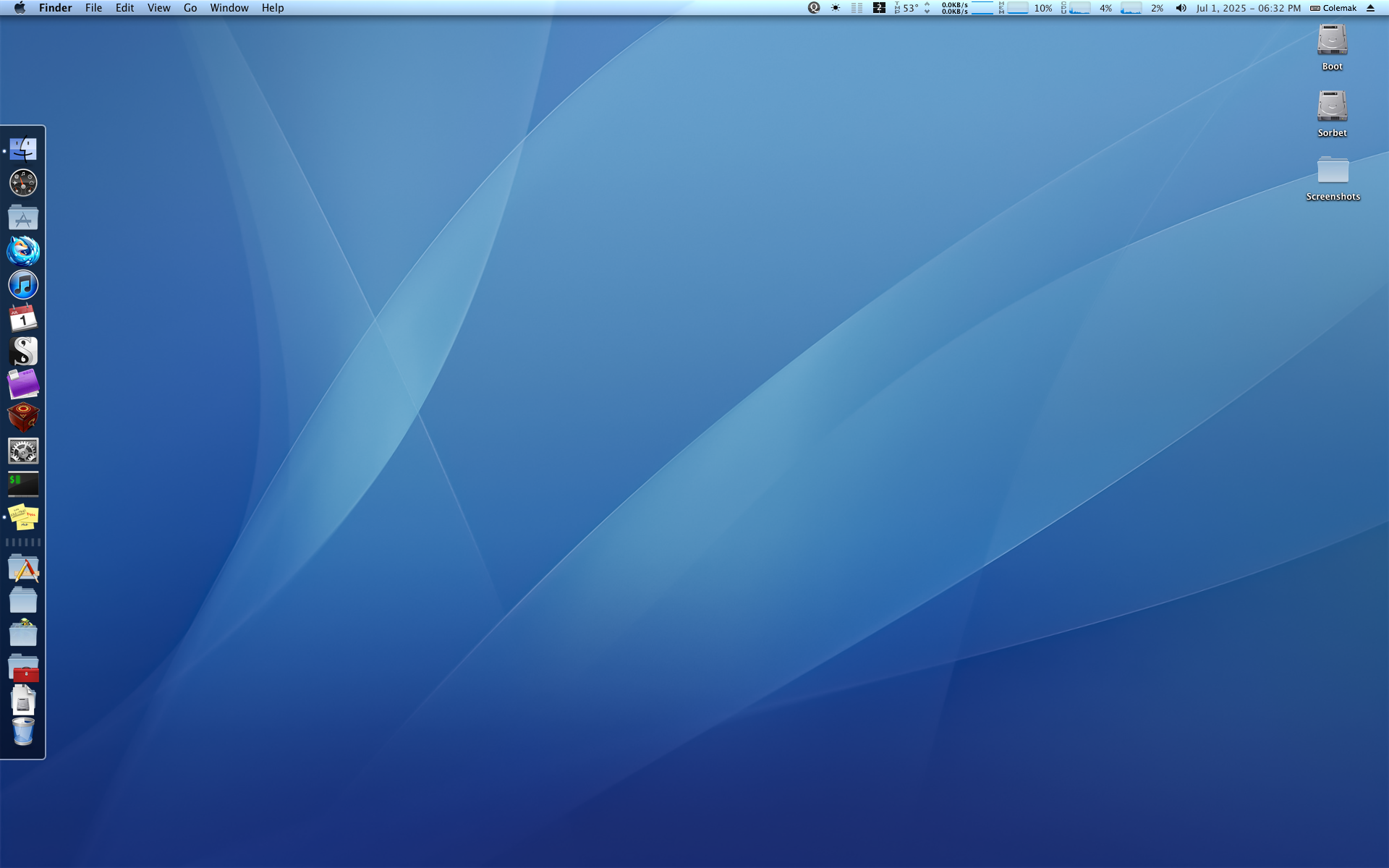Open the Apple menu
This screenshot has height=868, width=1389.
tap(20, 8)
